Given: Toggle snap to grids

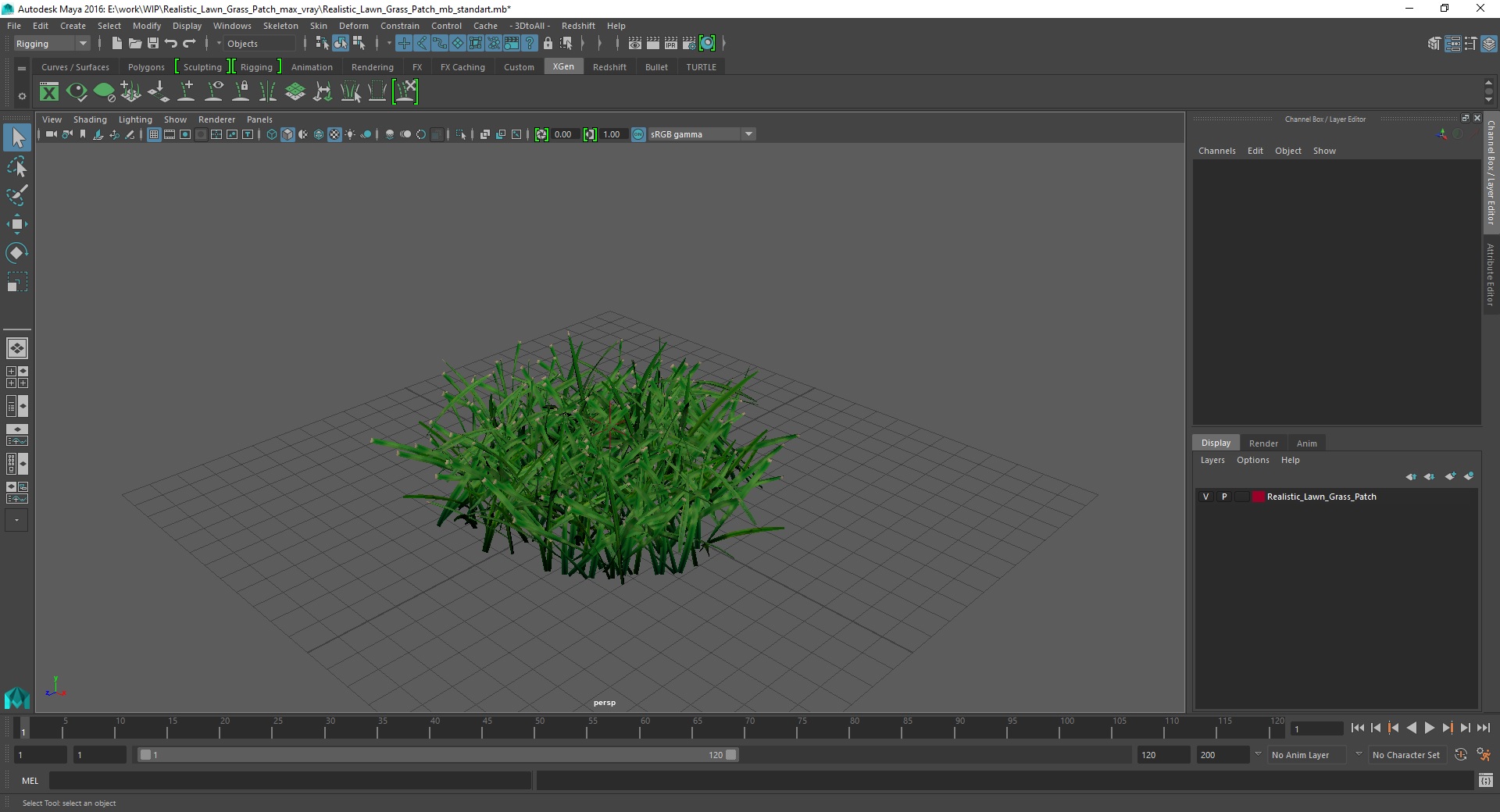Looking at the screenshot, I should tap(404, 44).
